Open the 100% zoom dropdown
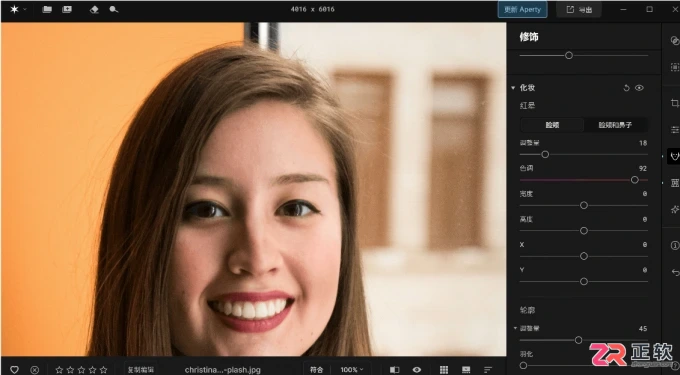This screenshot has width=680, height=375. [x=352, y=370]
